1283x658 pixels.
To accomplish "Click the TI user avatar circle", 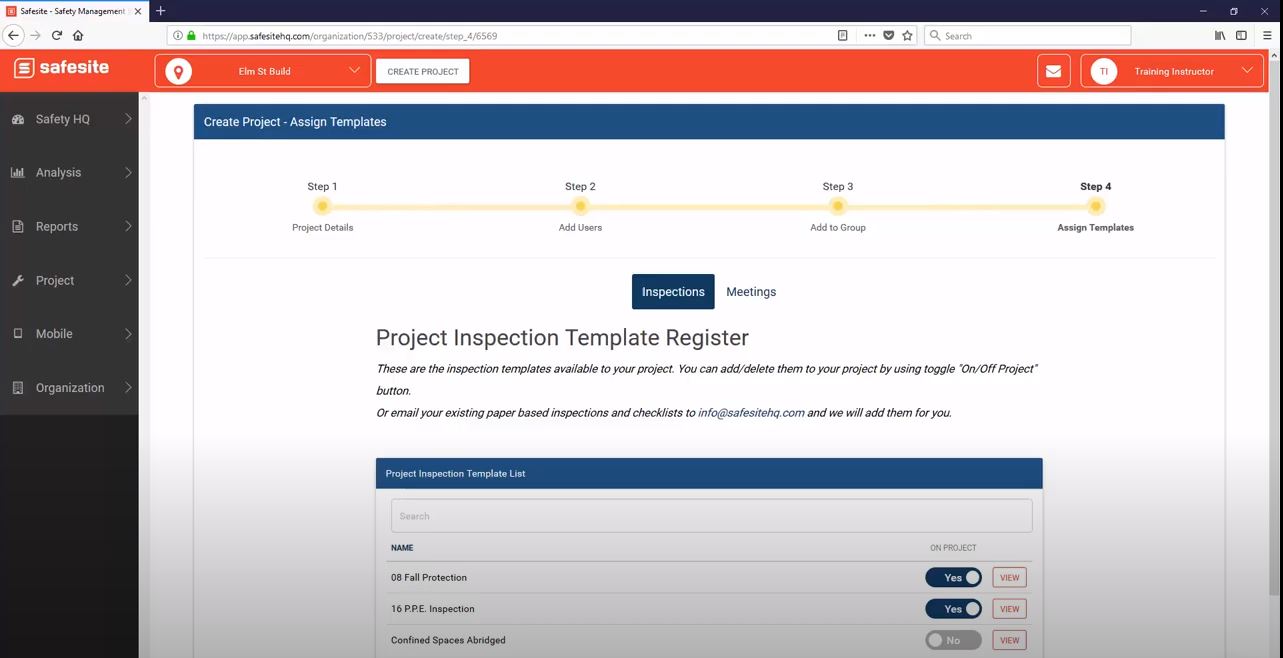I will pos(1103,71).
